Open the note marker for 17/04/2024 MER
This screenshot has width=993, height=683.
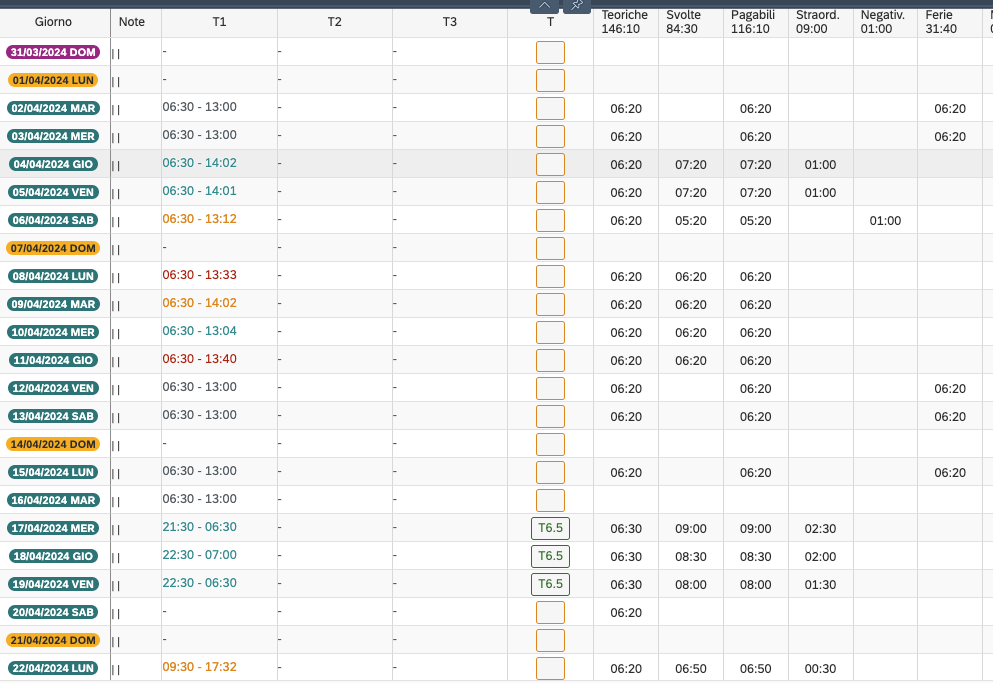coord(116,530)
